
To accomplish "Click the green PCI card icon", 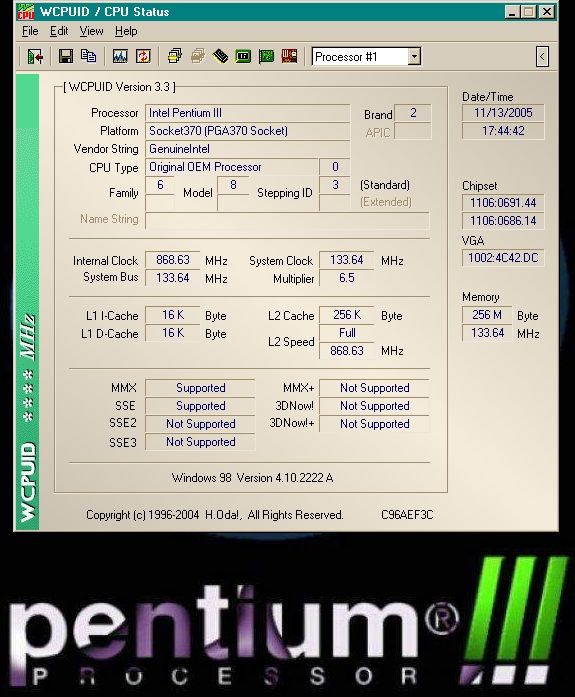I will 266,56.
